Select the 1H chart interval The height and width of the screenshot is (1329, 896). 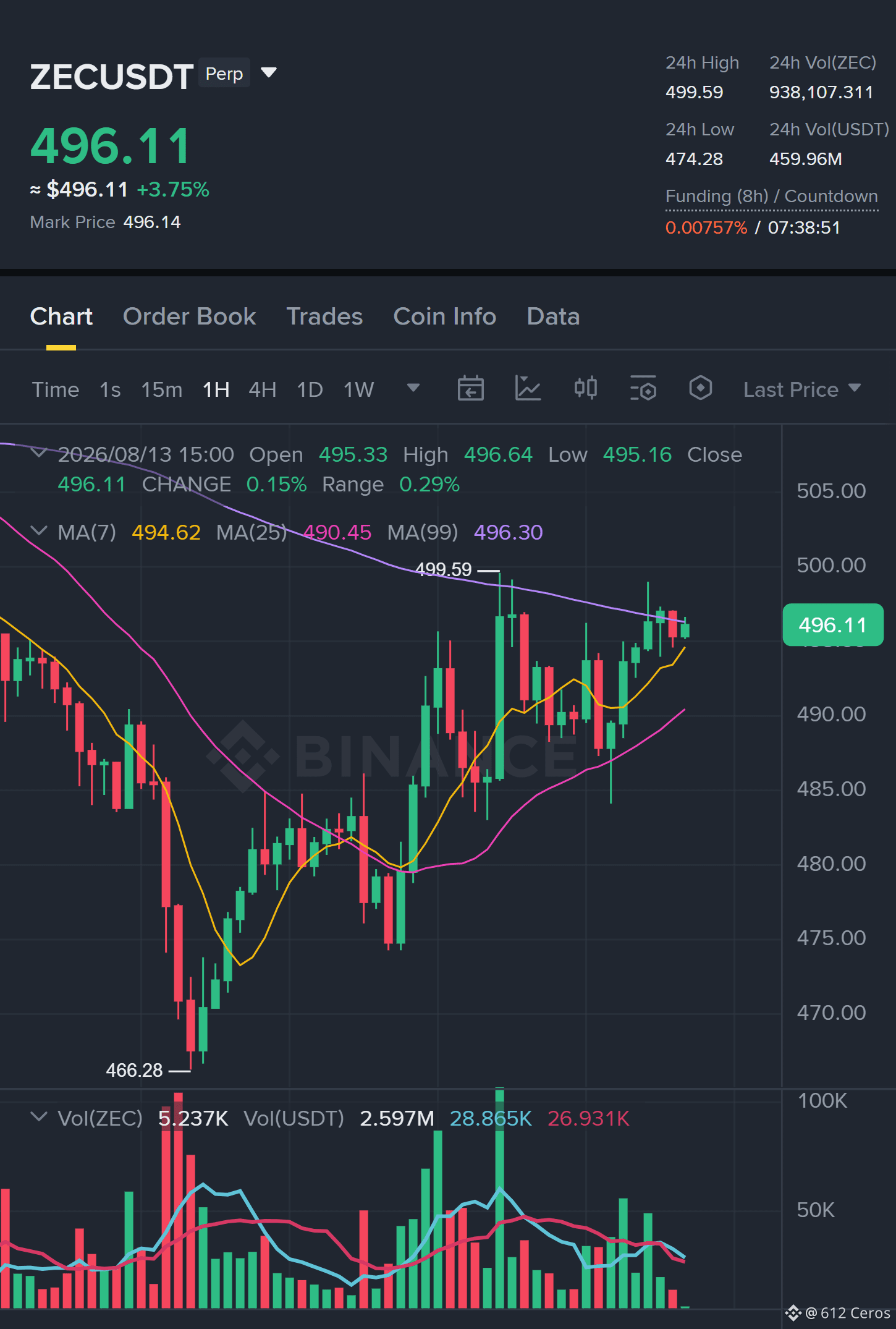[x=216, y=389]
